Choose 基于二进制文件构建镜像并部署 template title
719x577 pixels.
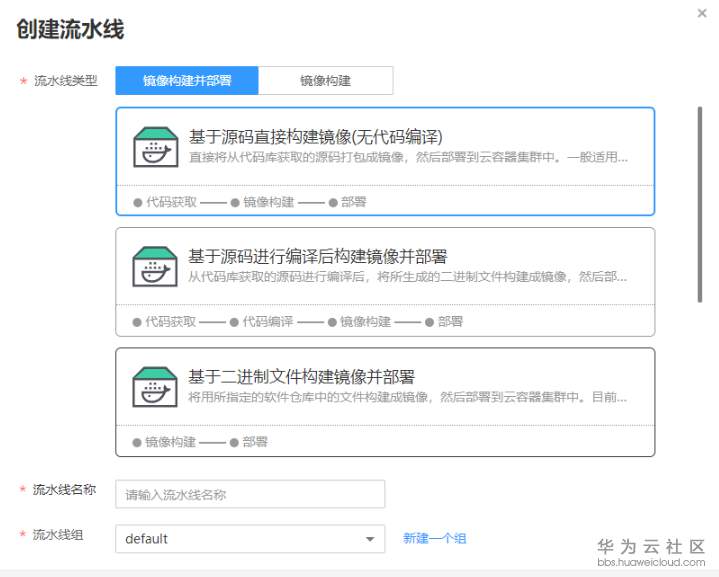pyautogui.click(x=301, y=377)
